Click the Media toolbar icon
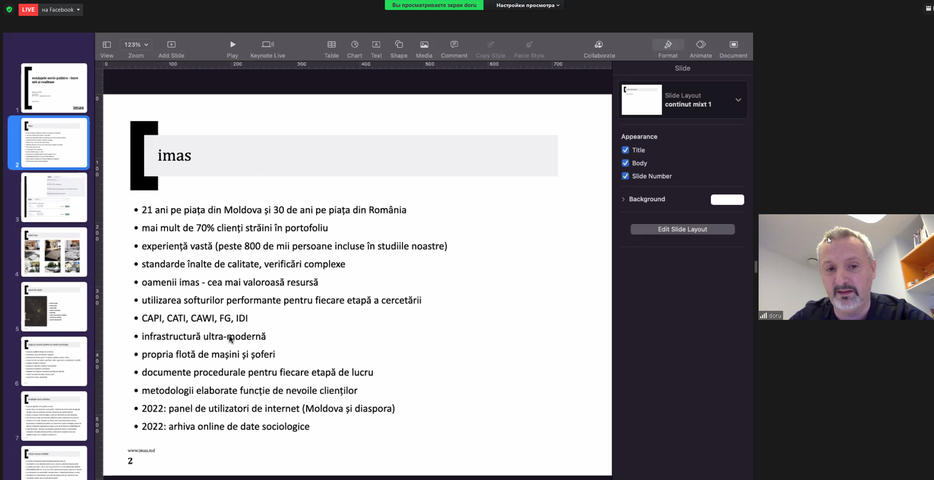The width and height of the screenshot is (934, 480). [x=424, y=45]
